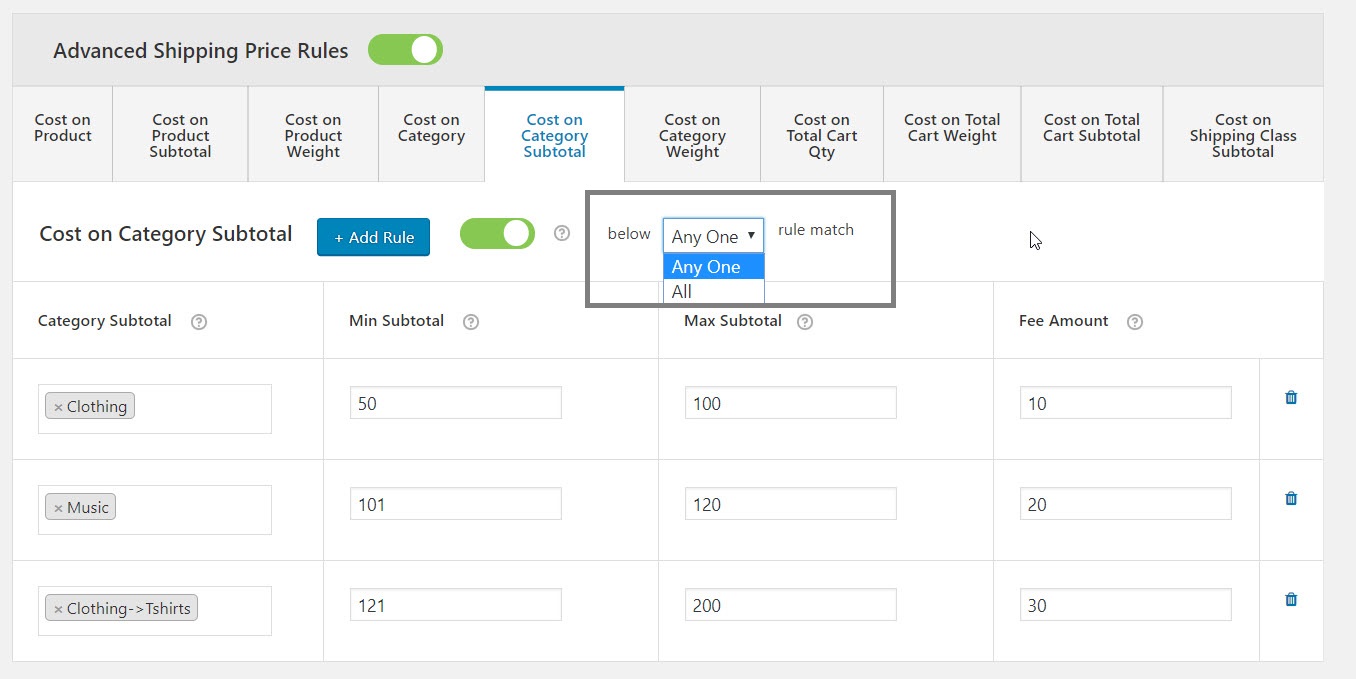The height and width of the screenshot is (679, 1356).
Task: Select All in the rule match dropdown
Action: click(681, 291)
